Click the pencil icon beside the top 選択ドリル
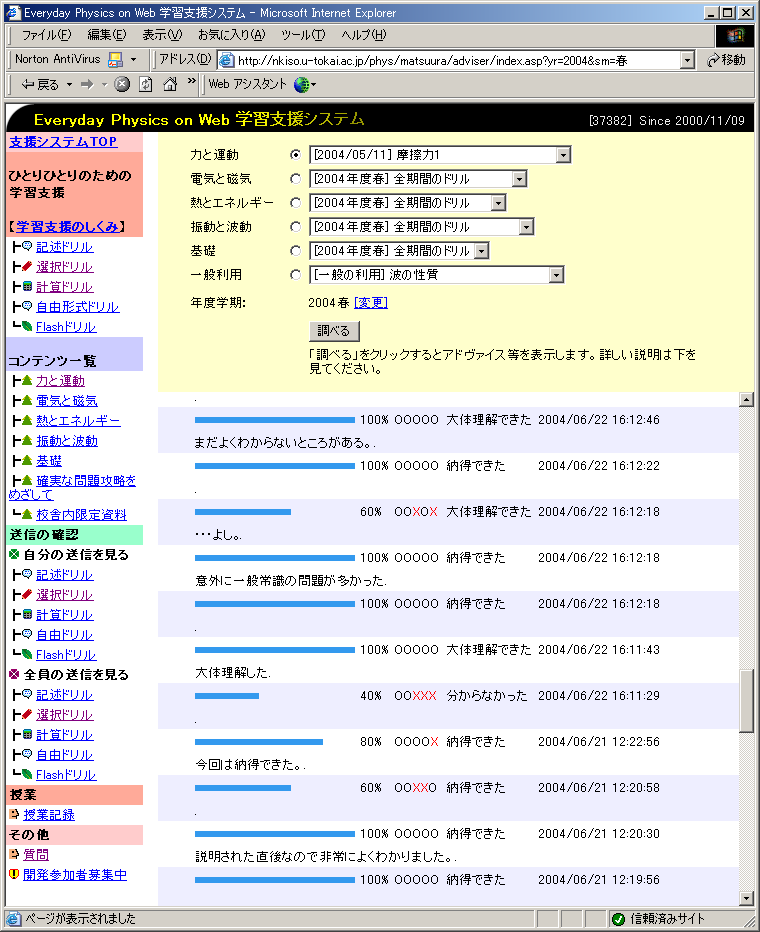Image resolution: width=760 pixels, height=932 pixels. pyautogui.click(x=27, y=266)
